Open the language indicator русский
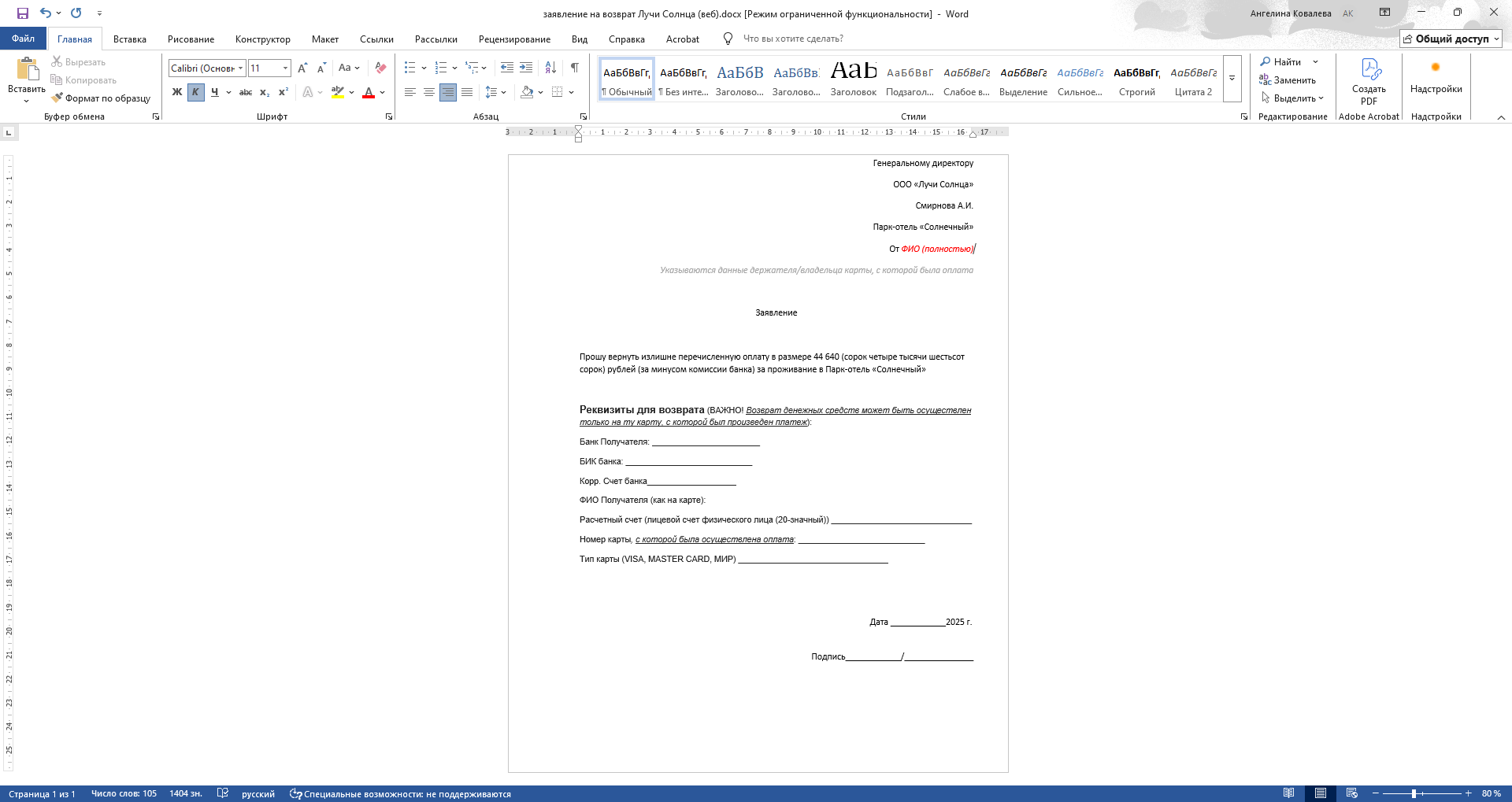 coord(258,793)
